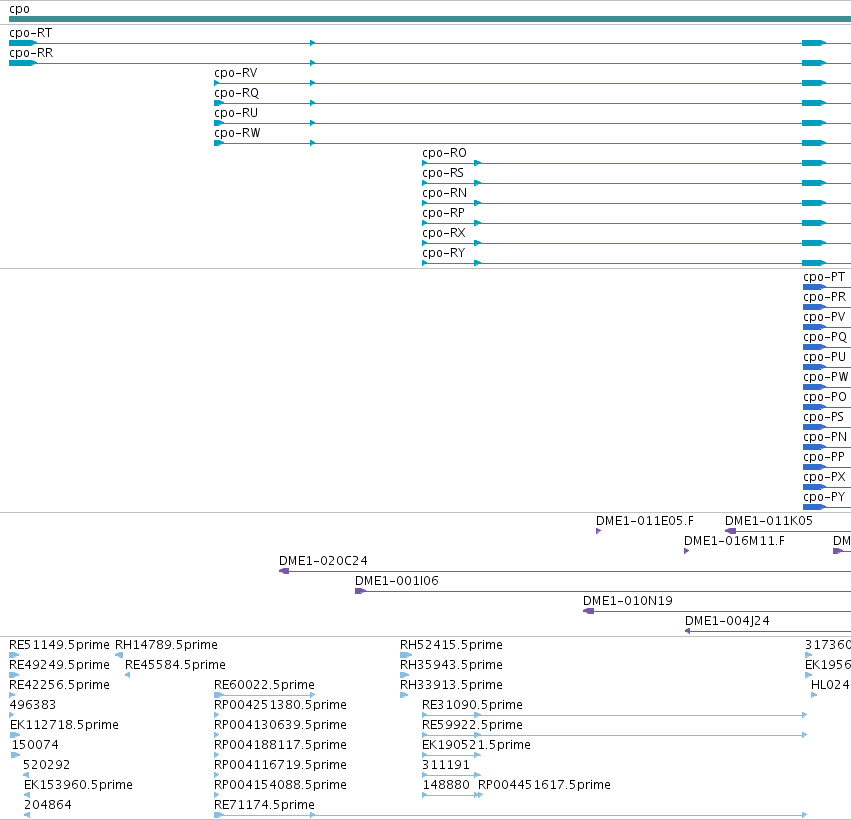The image size is (851, 820).
Task: Click the RP004154088.5prime EST label
Action: [281, 786]
